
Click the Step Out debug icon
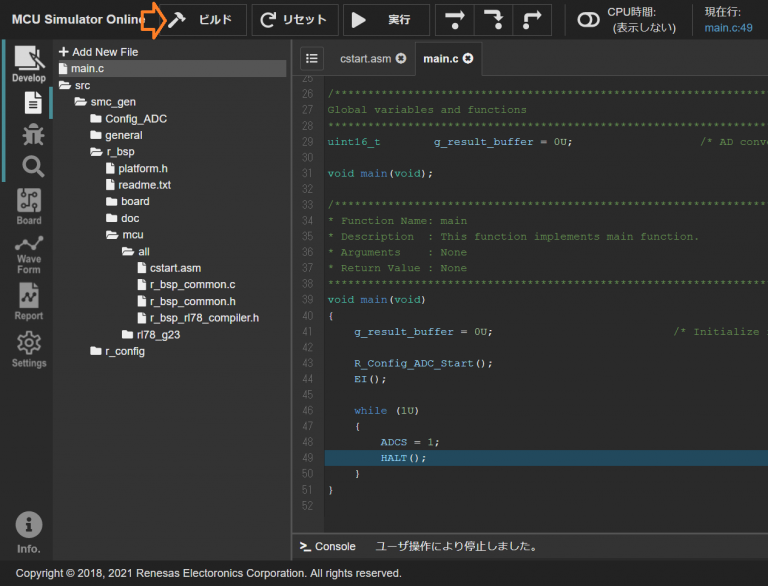click(531, 20)
